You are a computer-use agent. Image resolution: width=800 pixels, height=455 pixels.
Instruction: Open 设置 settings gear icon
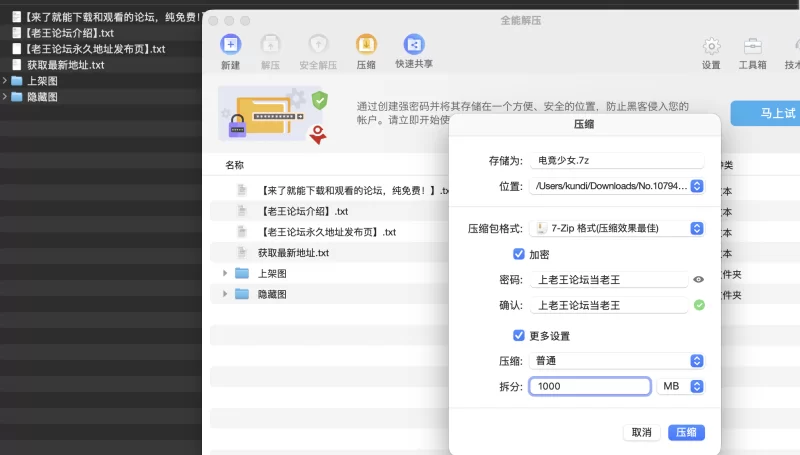[x=711, y=46]
